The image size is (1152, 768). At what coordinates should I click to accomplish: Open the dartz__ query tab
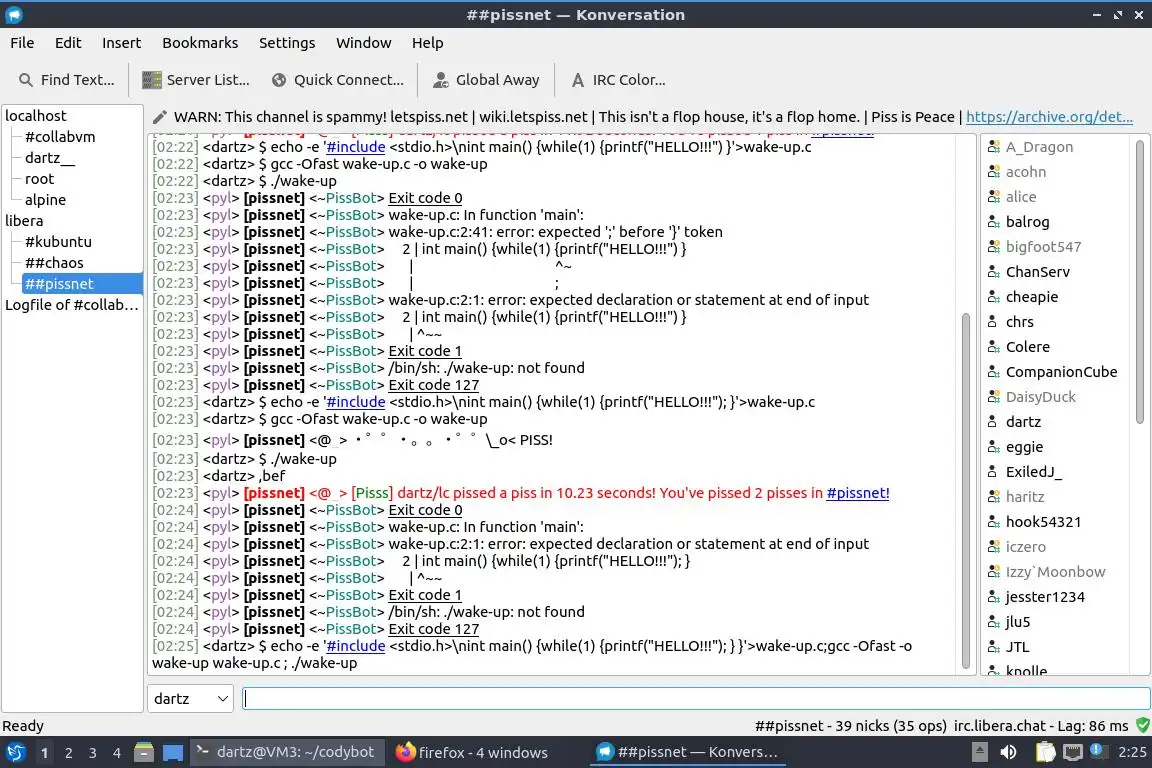(50, 158)
